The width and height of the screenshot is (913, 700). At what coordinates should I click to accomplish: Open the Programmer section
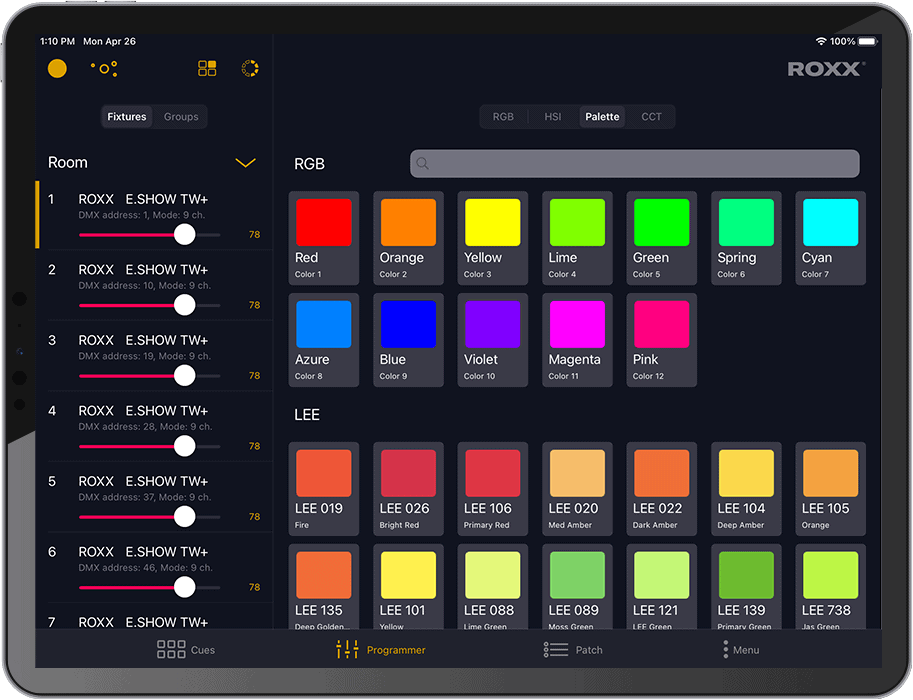381,649
